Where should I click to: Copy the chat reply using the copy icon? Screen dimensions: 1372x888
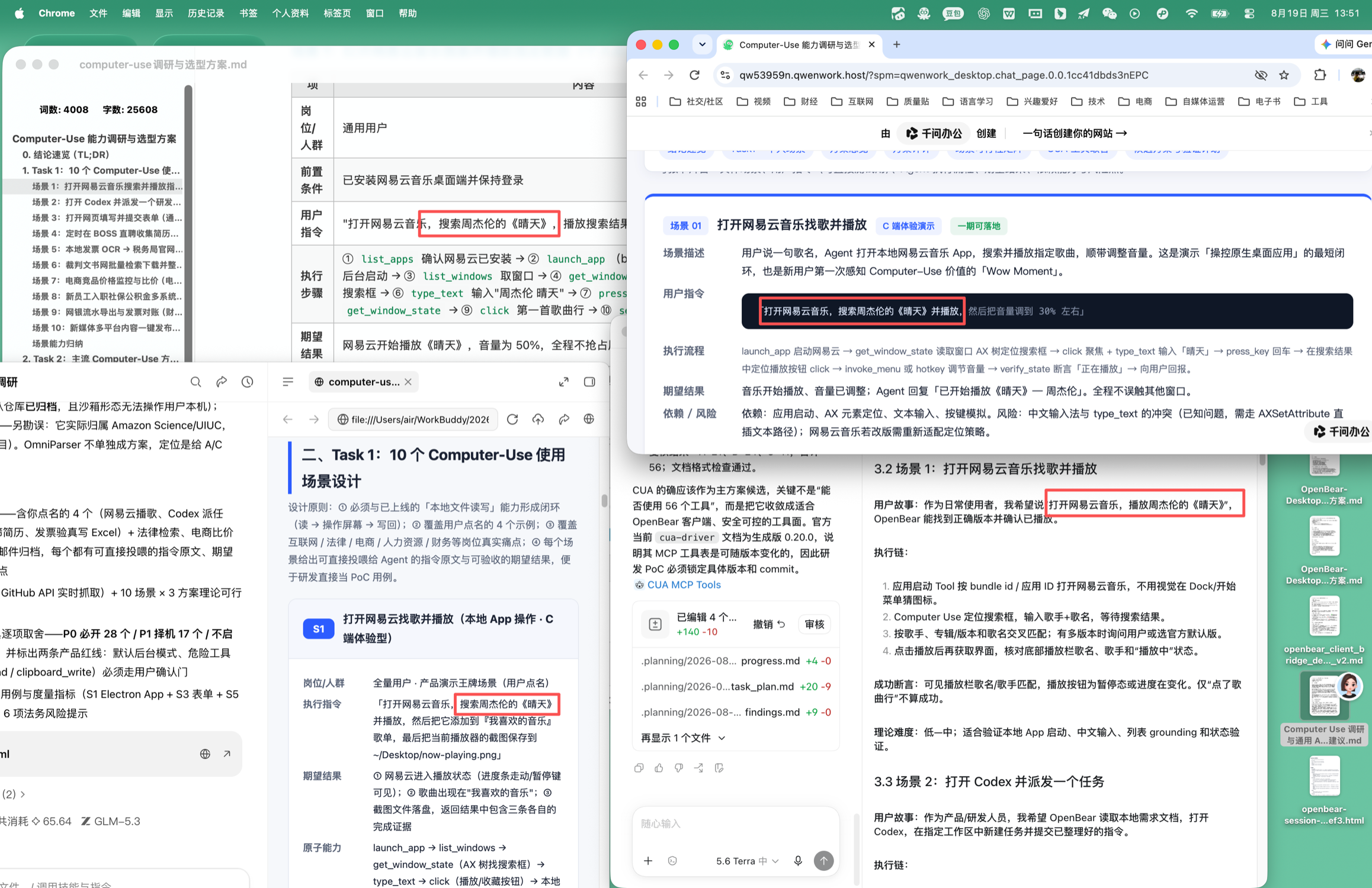pos(639,768)
